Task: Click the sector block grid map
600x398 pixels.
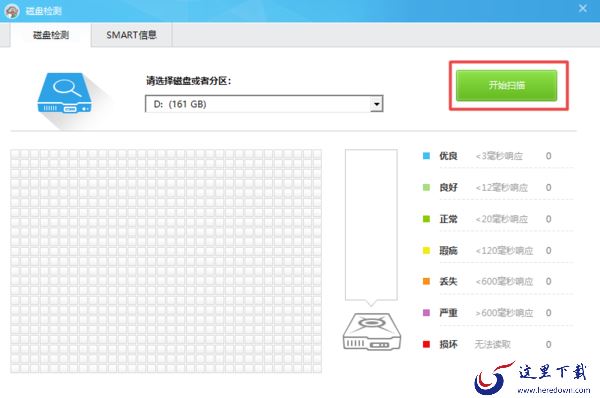Action: 166,261
